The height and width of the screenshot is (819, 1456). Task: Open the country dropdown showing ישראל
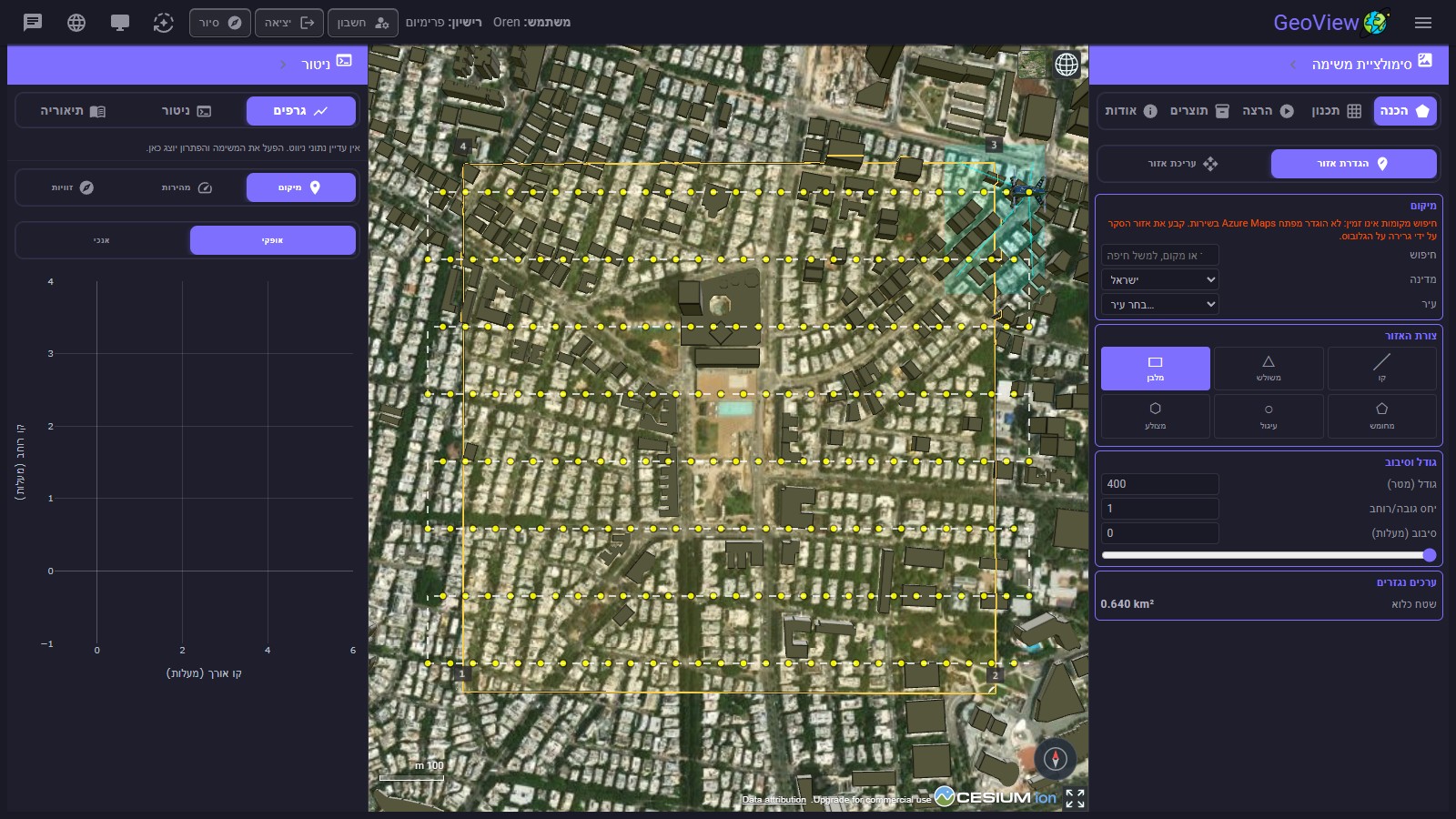point(1160,279)
